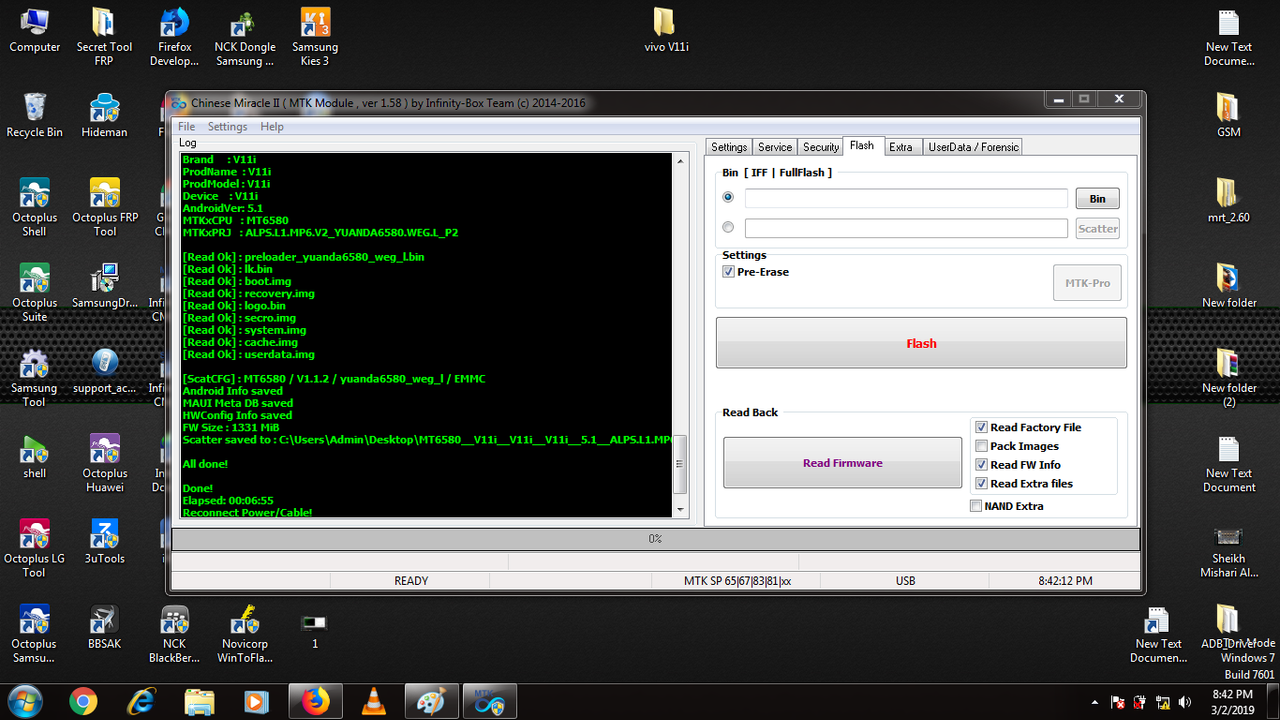Click the Read Firmware button
The width and height of the screenshot is (1280, 720).
click(x=842, y=463)
